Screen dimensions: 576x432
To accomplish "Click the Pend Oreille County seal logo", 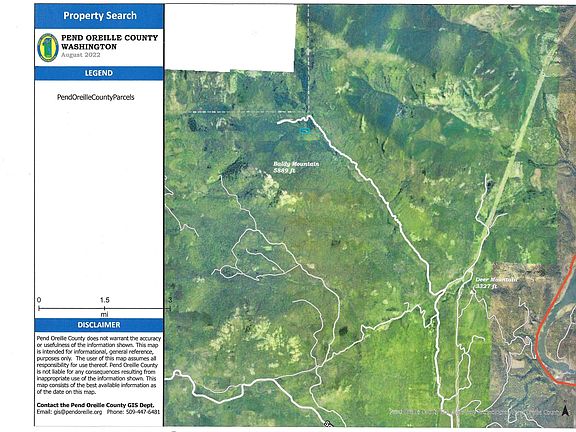I will 48,47.
